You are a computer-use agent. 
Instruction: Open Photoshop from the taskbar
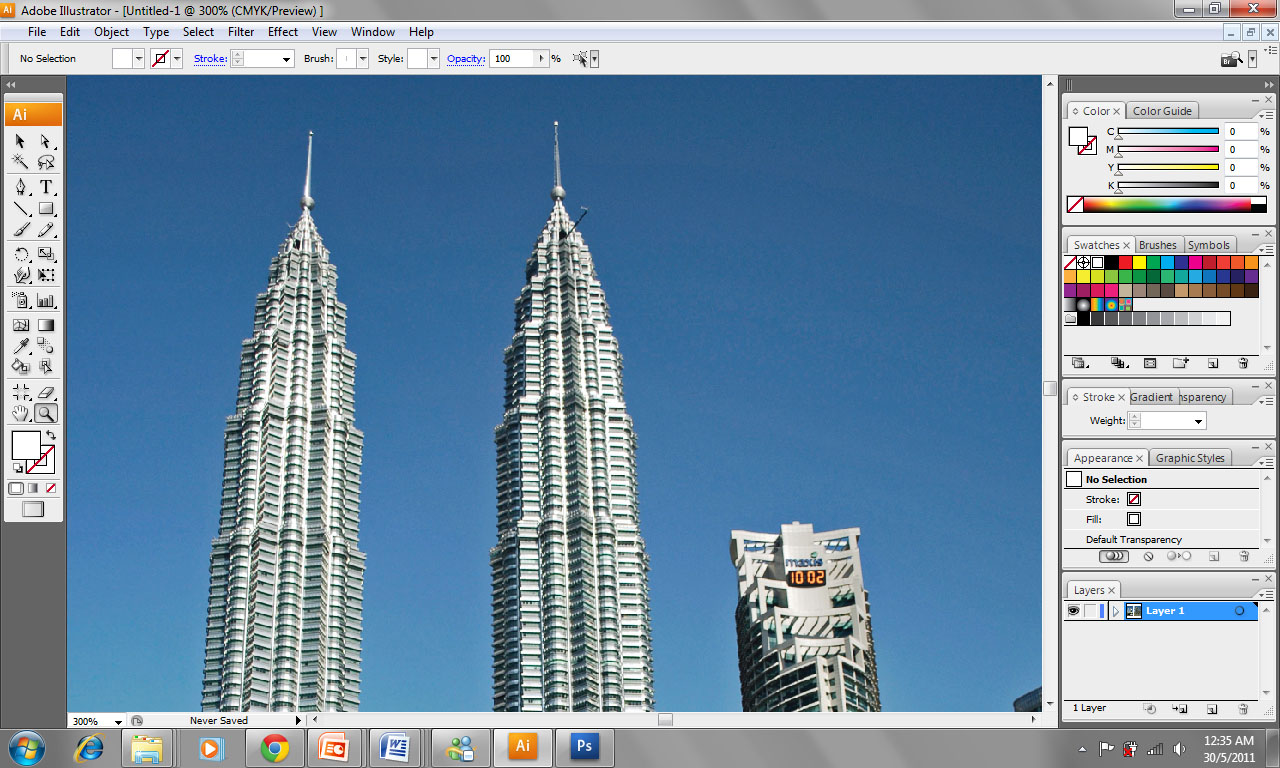pos(584,747)
